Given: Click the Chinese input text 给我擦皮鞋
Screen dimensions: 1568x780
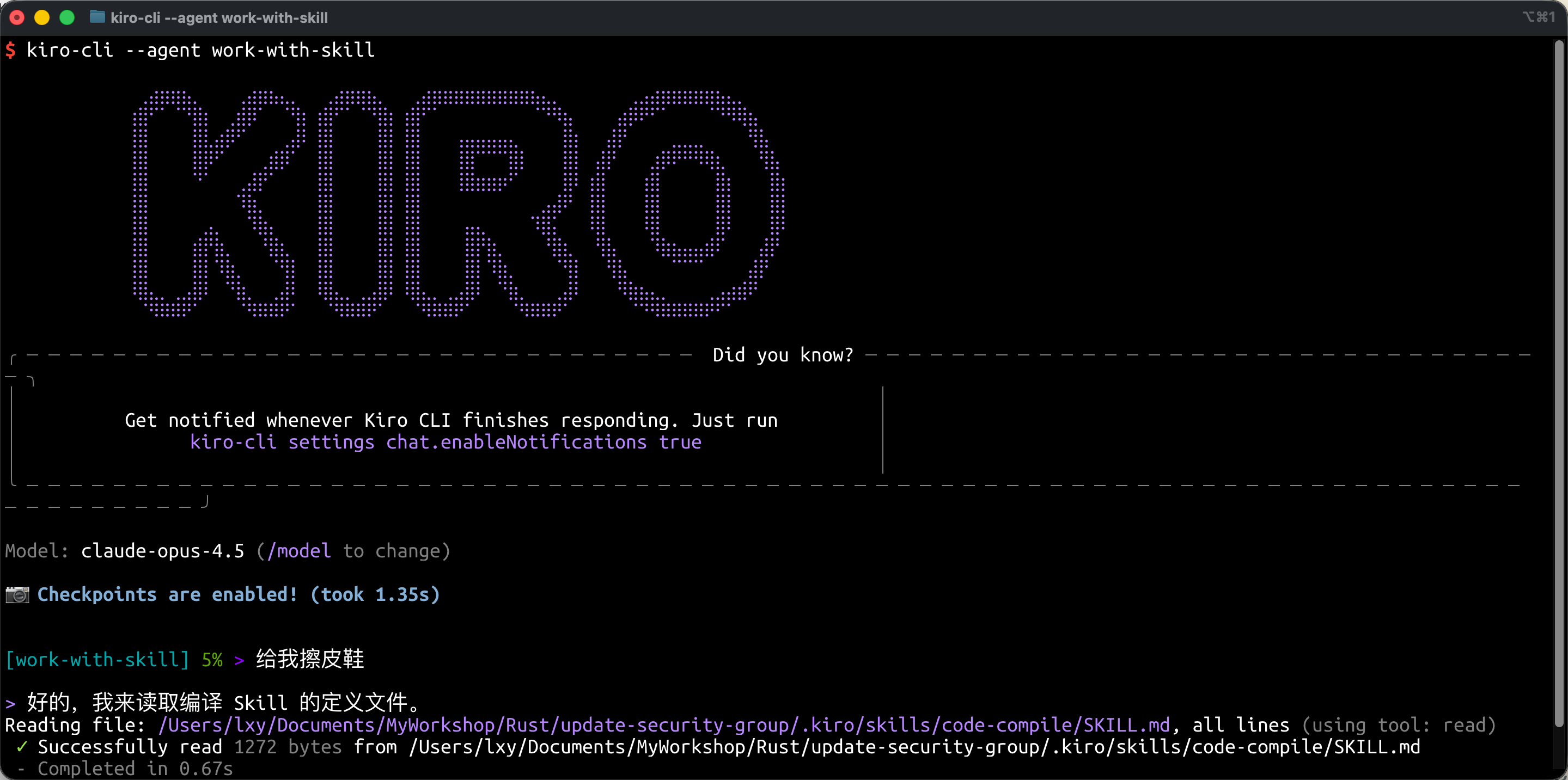Looking at the screenshot, I should [x=310, y=659].
